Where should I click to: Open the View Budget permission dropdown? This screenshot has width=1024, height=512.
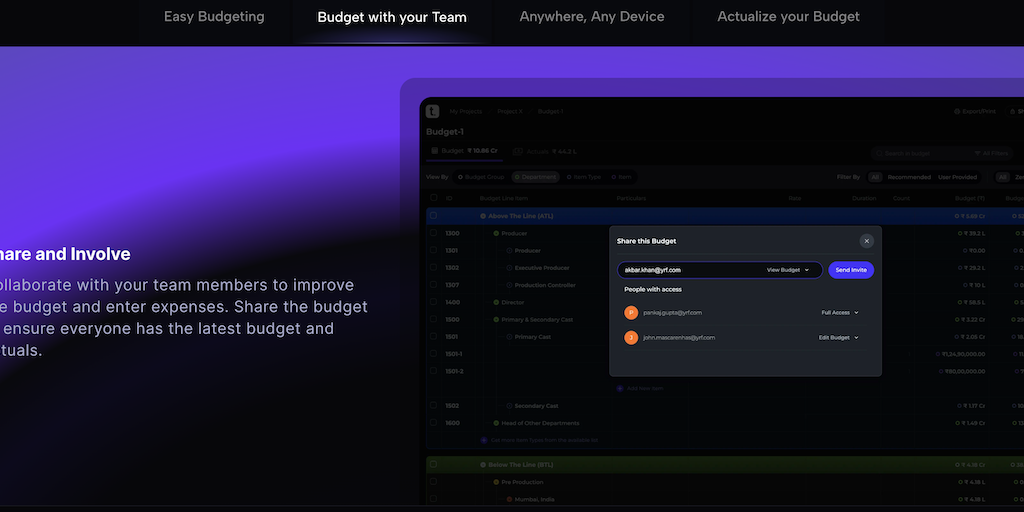[x=788, y=270]
